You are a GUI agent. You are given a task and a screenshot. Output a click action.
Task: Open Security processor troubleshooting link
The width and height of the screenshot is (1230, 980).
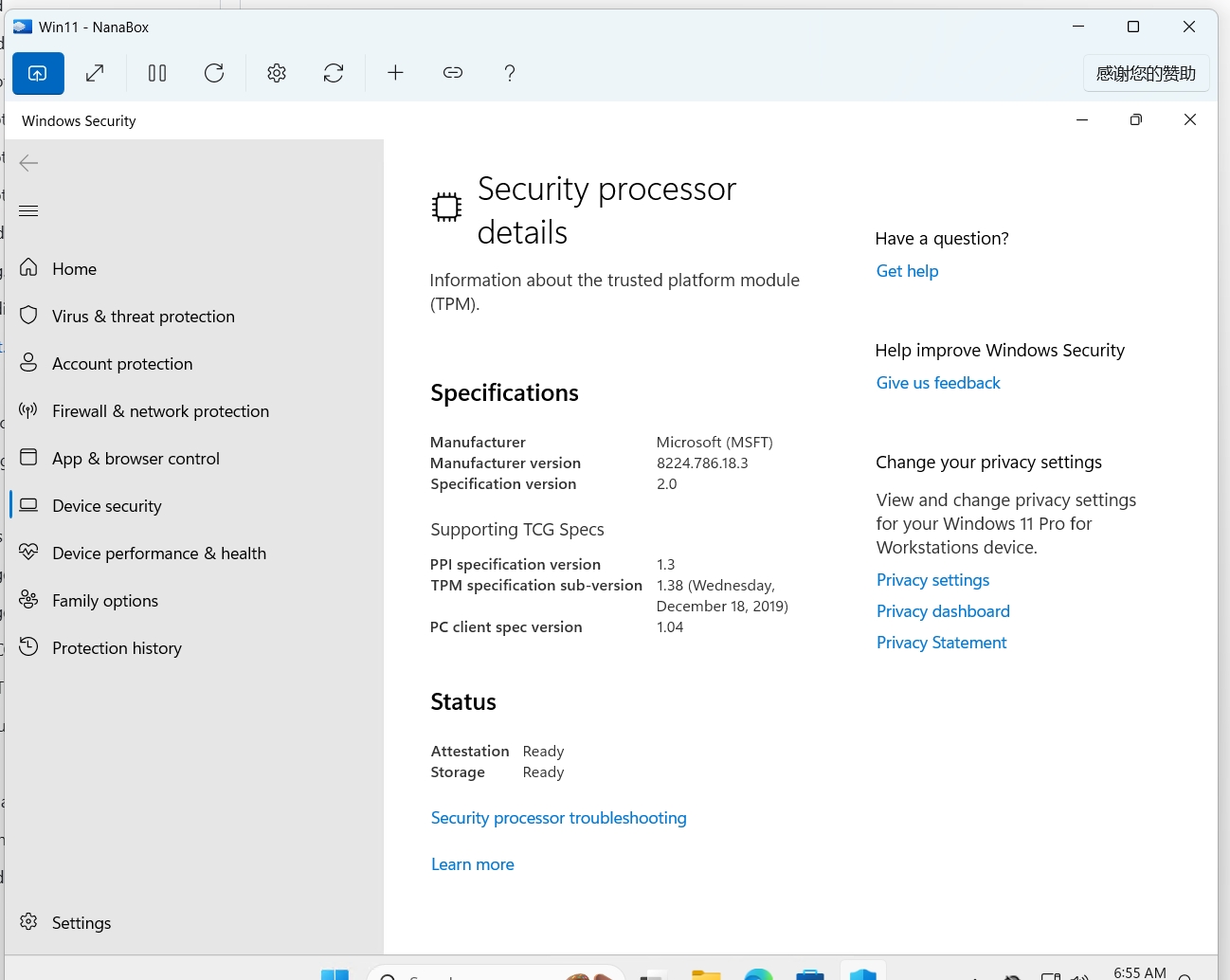(x=558, y=818)
